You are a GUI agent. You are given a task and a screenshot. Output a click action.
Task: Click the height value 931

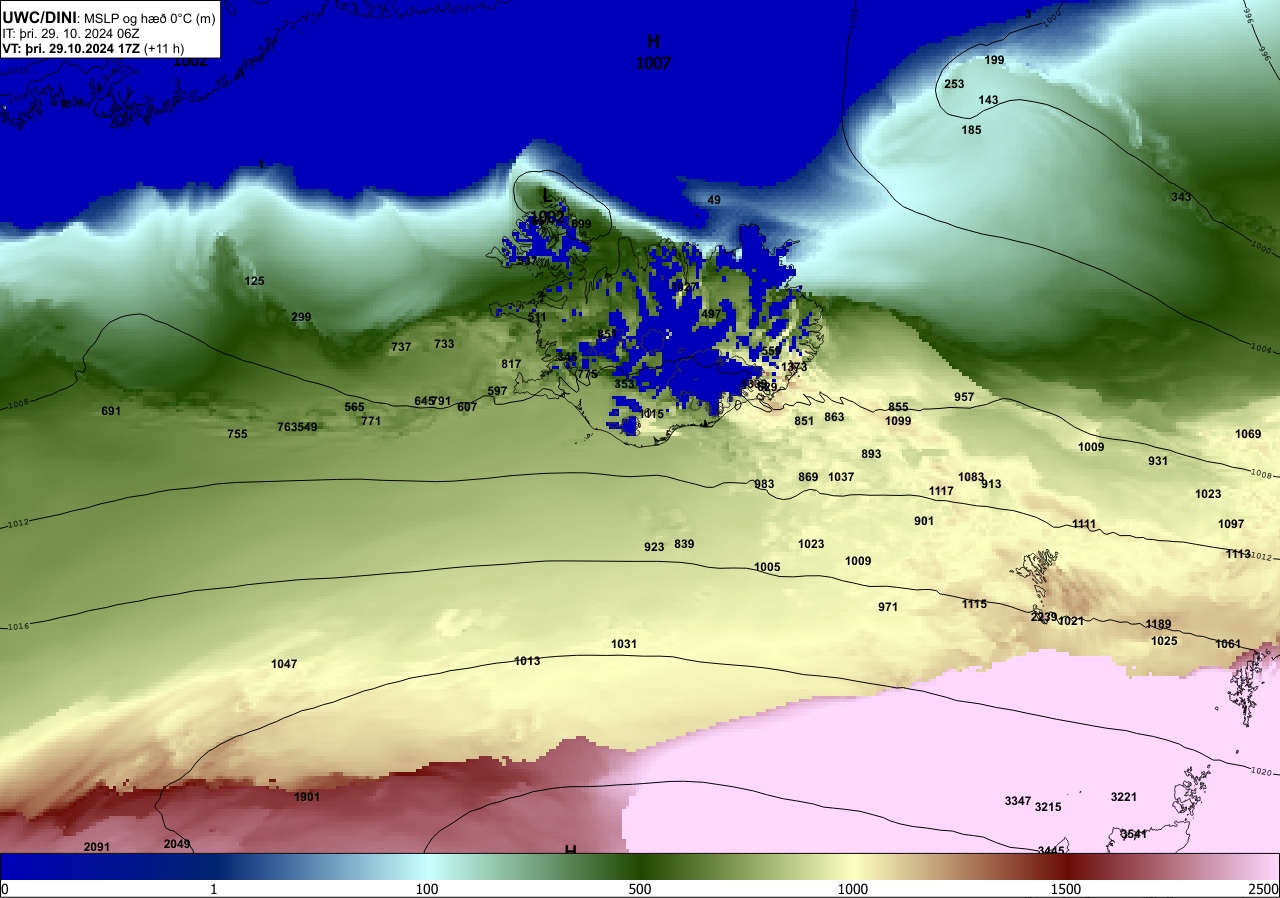pos(1158,461)
